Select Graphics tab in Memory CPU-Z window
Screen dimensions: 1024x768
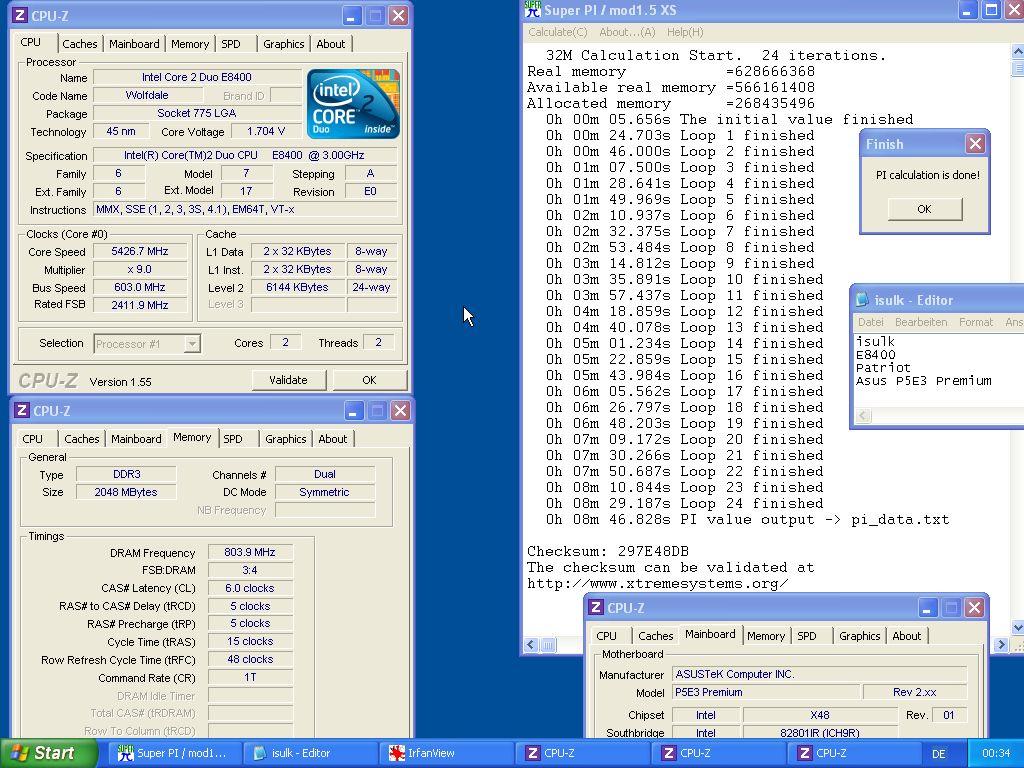click(x=285, y=439)
